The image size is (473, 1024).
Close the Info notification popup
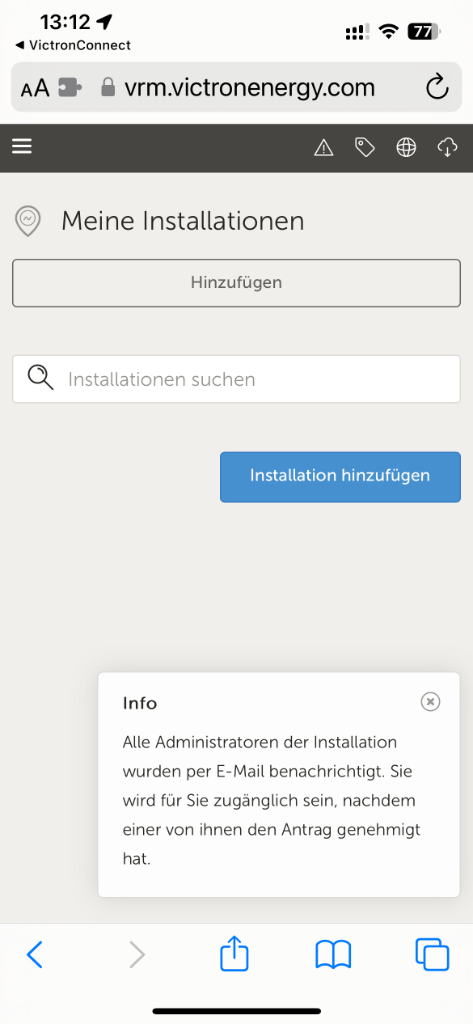(430, 701)
